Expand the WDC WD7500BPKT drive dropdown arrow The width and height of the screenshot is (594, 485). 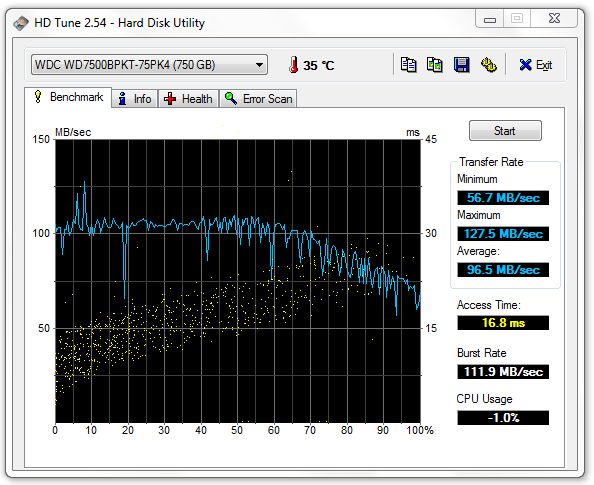tap(259, 65)
